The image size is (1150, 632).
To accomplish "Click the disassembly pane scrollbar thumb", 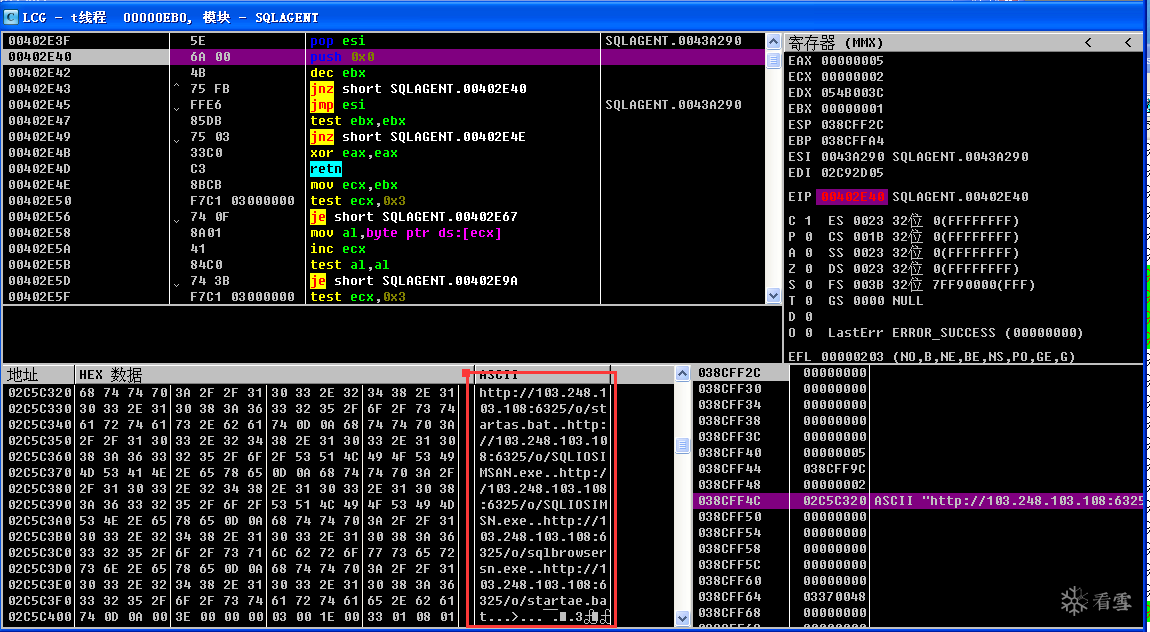I will (x=773, y=59).
